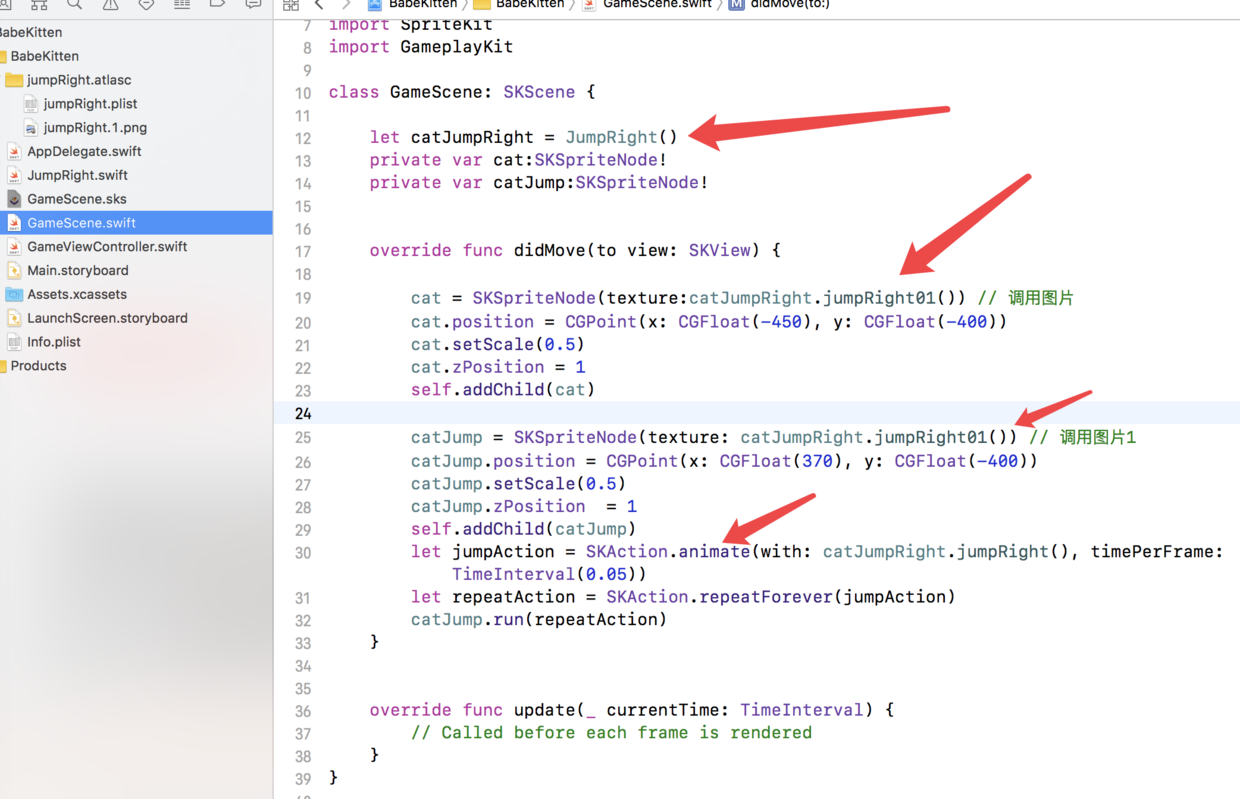The height and width of the screenshot is (799, 1240).
Task: Click 'cat.zPosition = 1' on line 22
Action: pos(498,367)
